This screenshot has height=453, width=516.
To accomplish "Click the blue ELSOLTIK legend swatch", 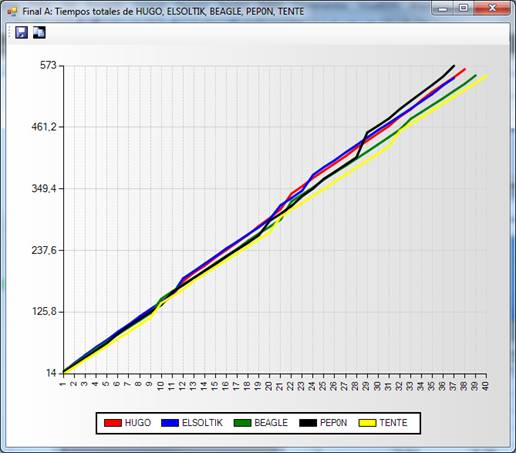I will pyautogui.click(x=170, y=423).
